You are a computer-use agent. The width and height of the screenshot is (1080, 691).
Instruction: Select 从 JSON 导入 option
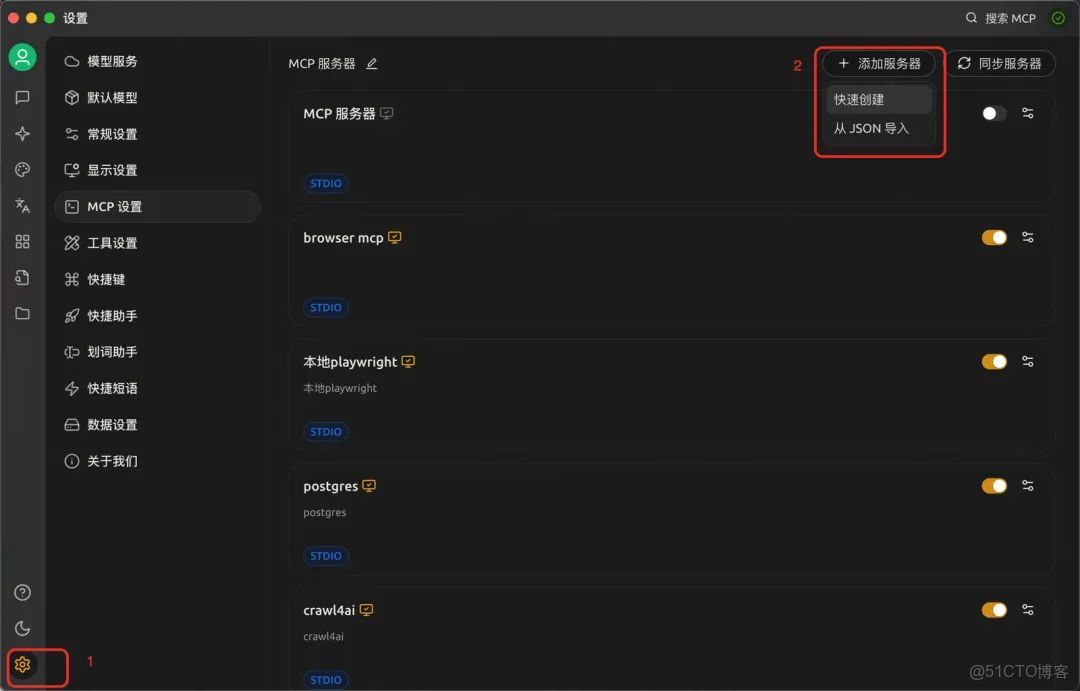870,128
